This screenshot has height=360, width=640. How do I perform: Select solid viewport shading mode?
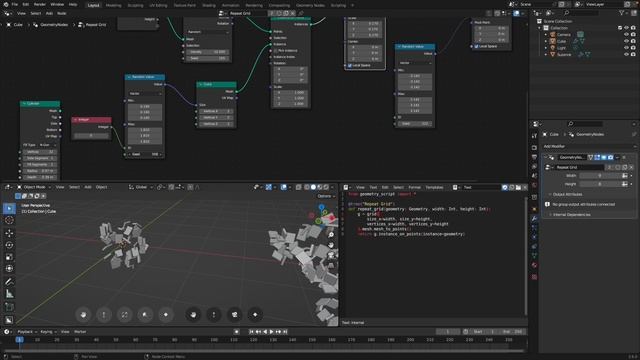pos(313,187)
